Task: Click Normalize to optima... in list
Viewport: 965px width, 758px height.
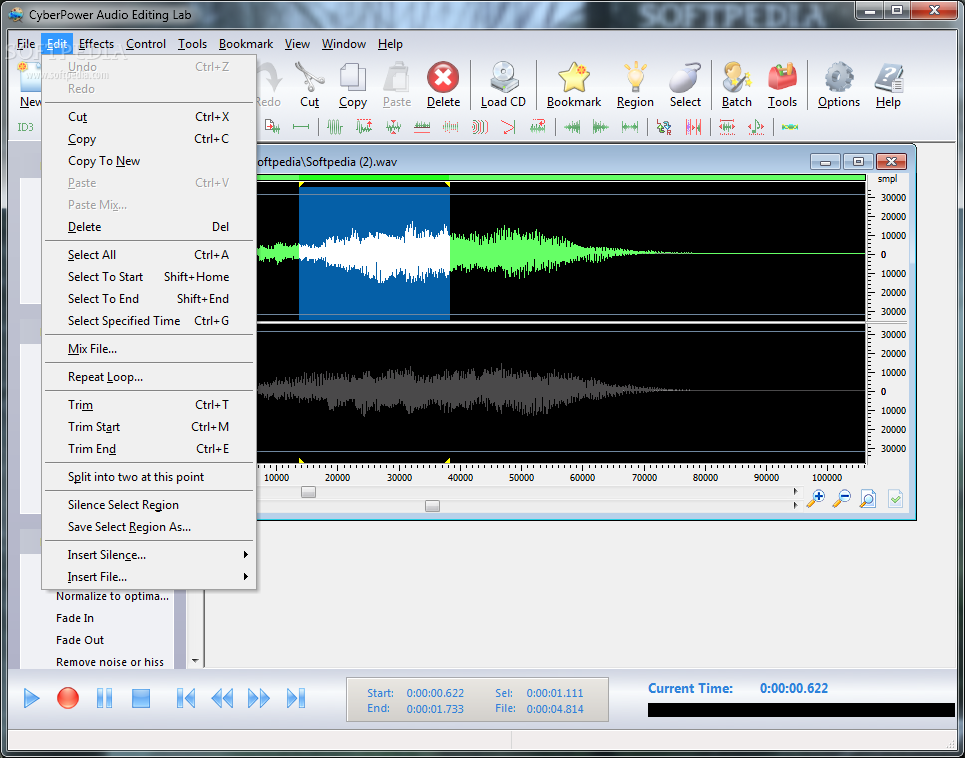Action: coord(112,596)
